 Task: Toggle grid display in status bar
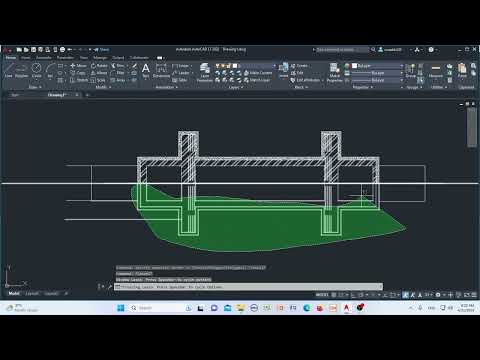(x=334, y=295)
